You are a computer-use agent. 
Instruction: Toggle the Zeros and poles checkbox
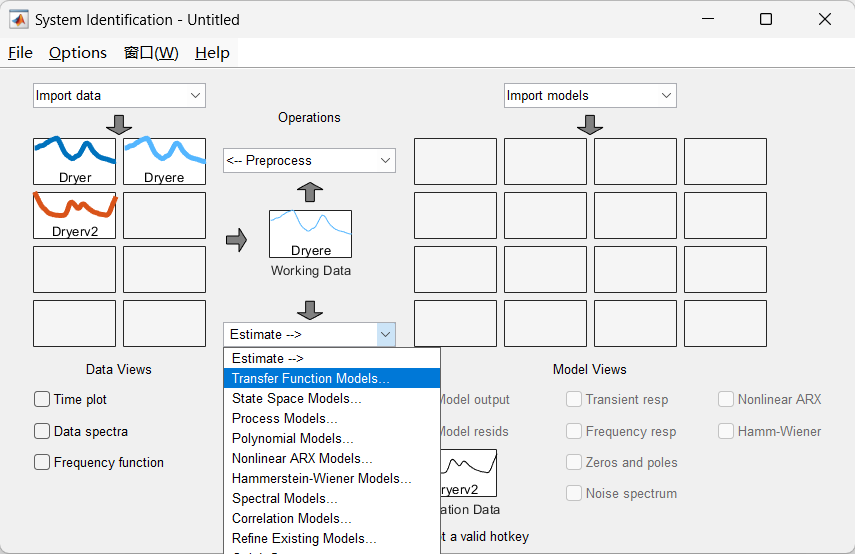point(574,462)
